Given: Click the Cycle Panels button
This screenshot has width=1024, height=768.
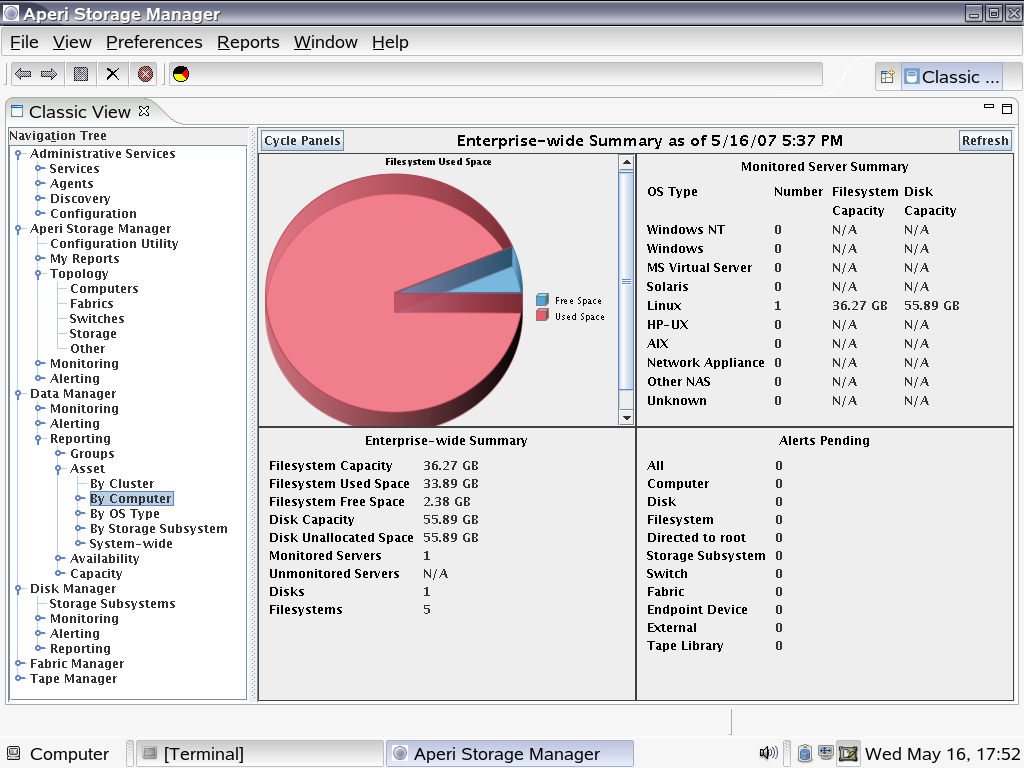Looking at the screenshot, I should pyautogui.click(x=302, y=141).
